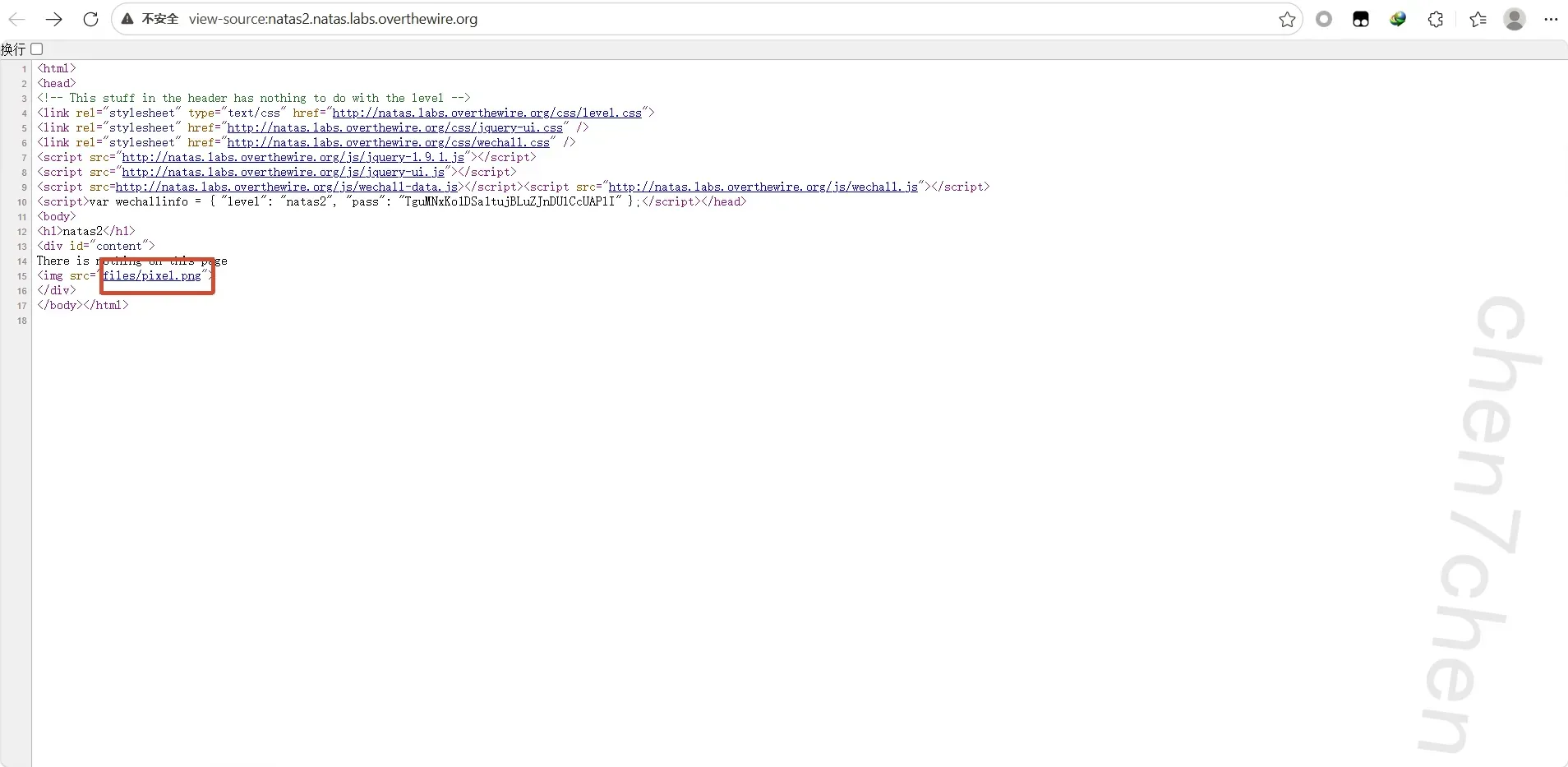
Task: Open the extensions puzzle icon
Action: (1436, 20)
